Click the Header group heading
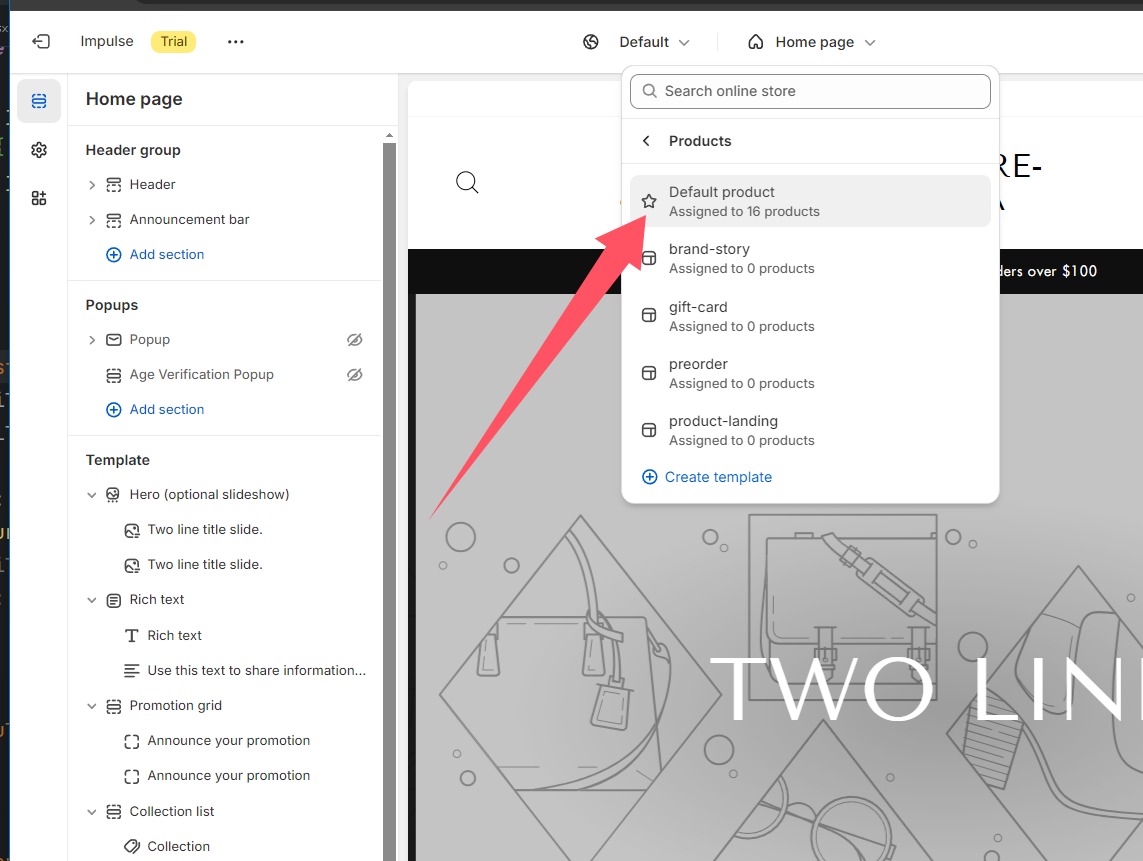 tap(133, 150)
